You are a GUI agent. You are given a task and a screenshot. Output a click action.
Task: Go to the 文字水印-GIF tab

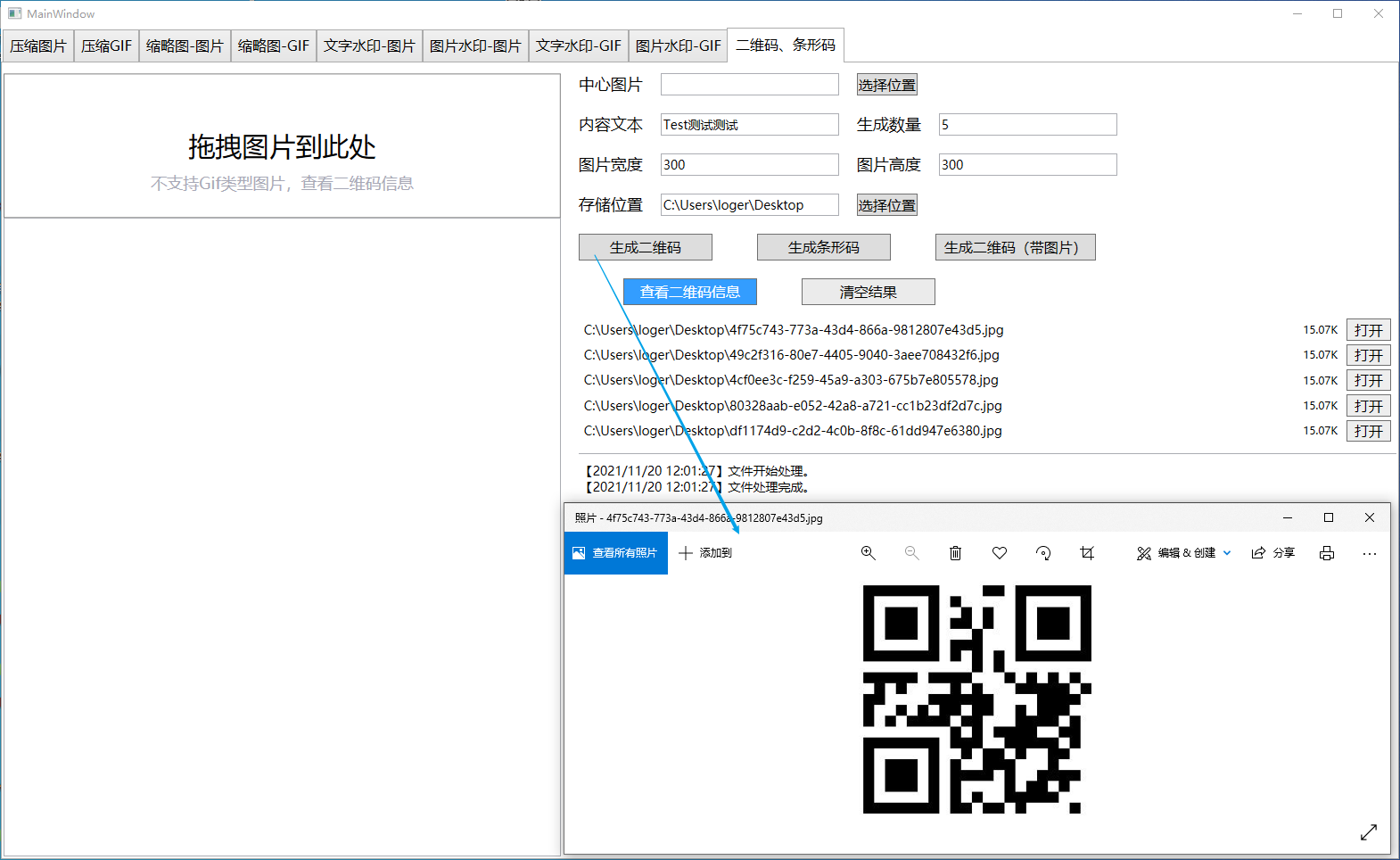click(579, 45)
